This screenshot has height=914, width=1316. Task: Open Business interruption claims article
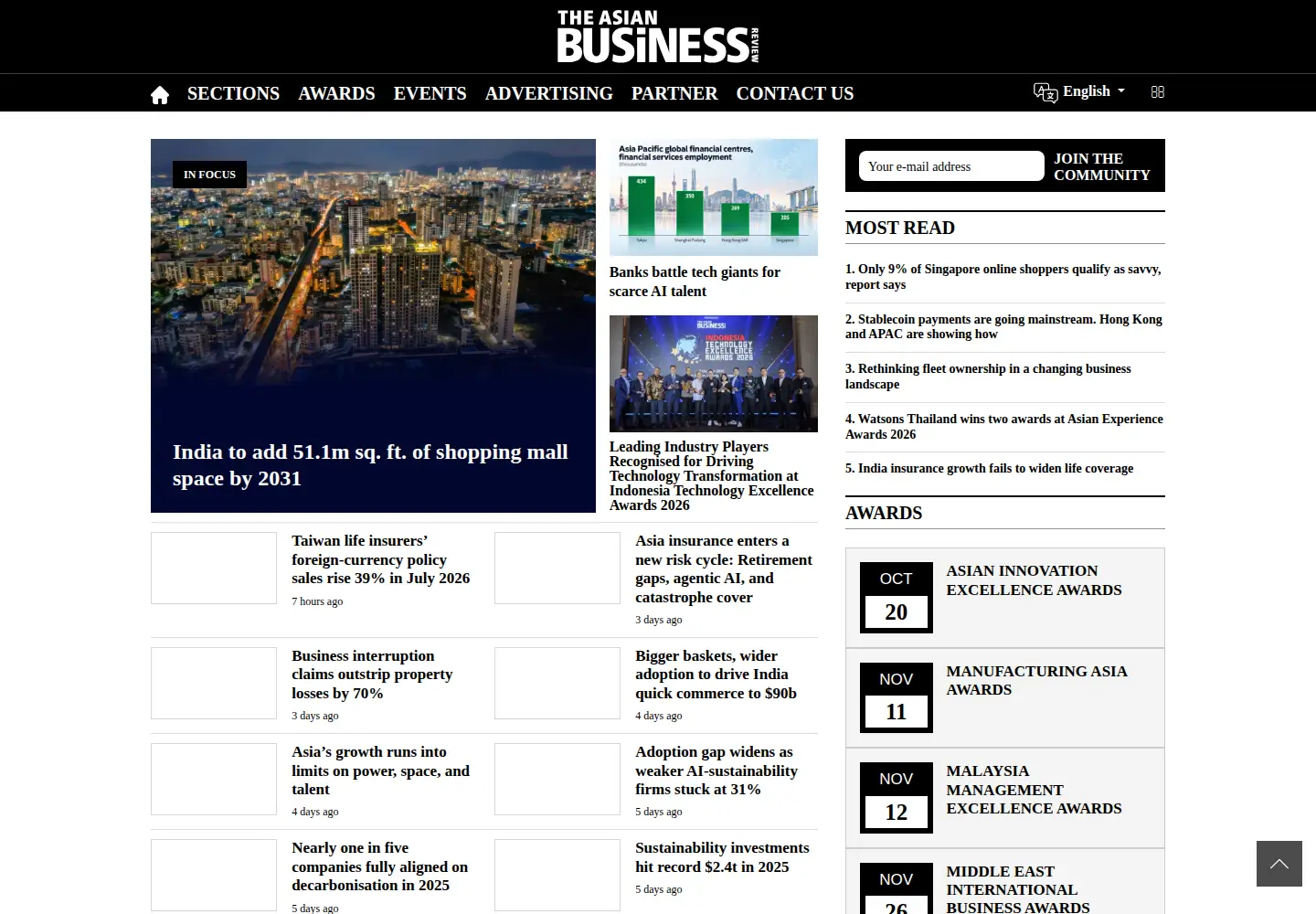tap(372, 675)
